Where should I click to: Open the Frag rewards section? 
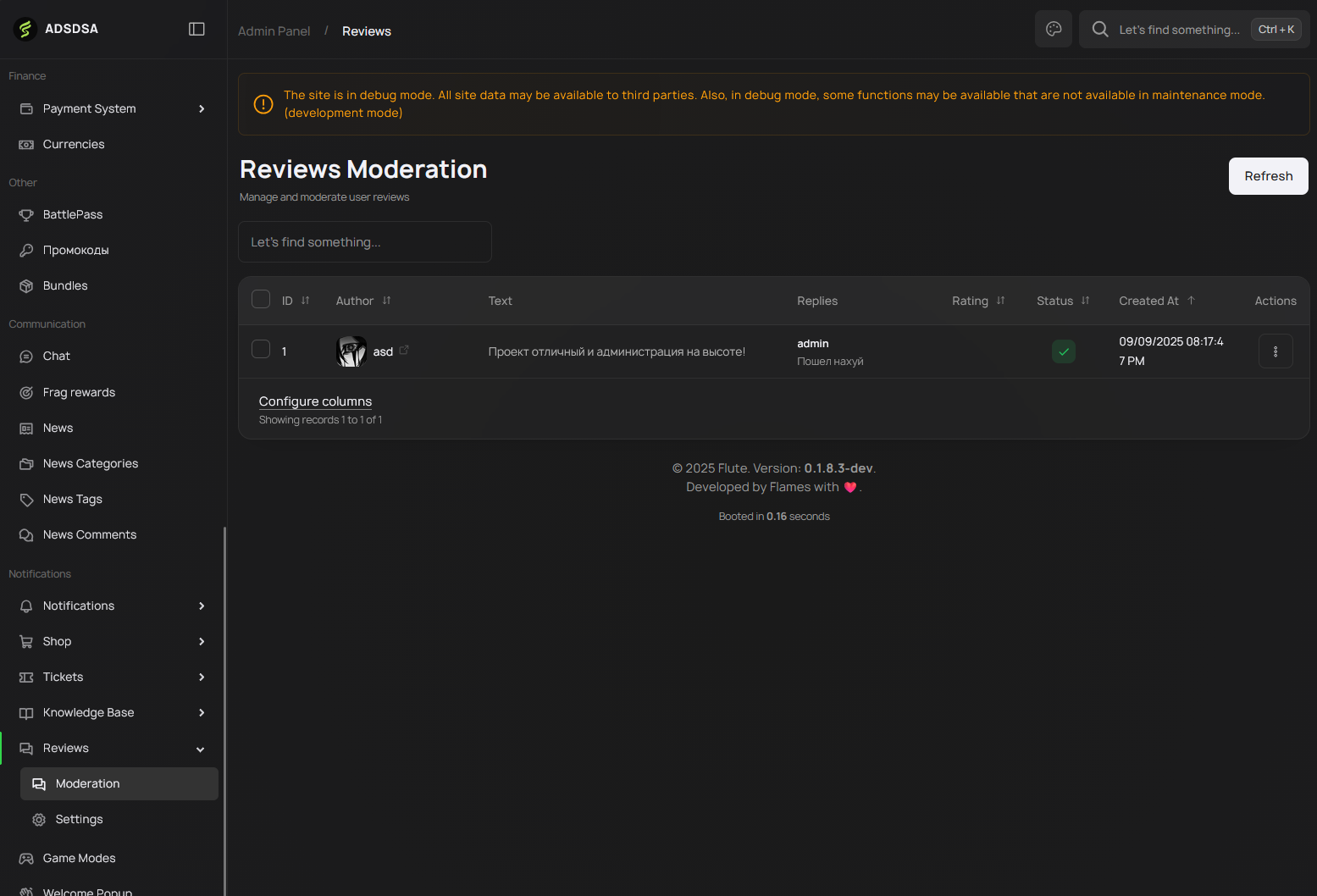point(27,392)
